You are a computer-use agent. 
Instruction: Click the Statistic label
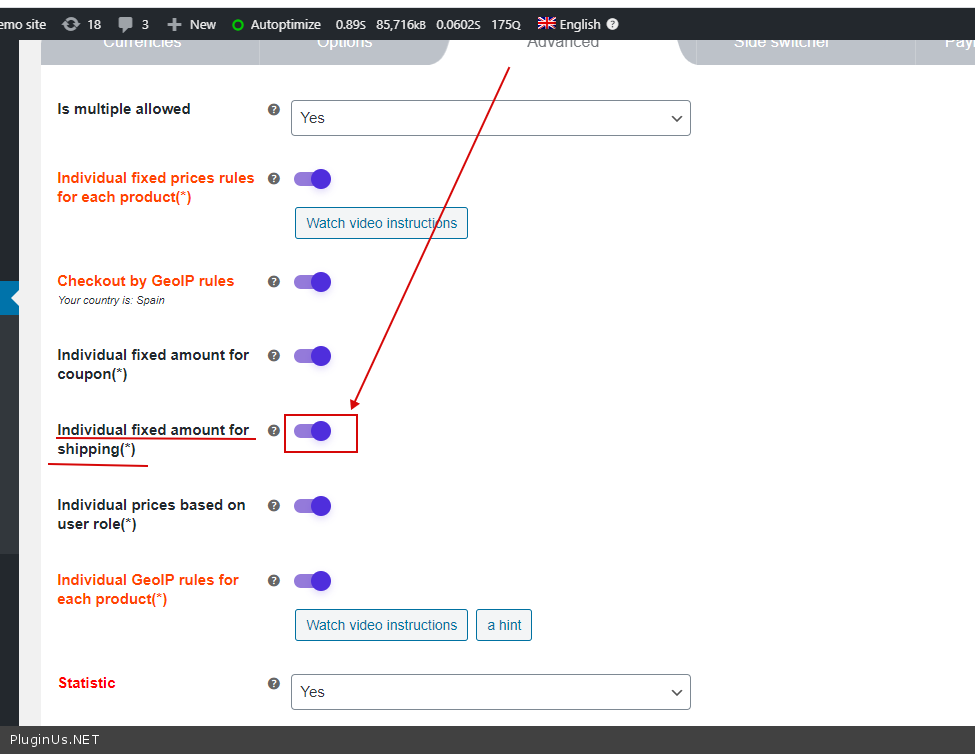point(87,683)
